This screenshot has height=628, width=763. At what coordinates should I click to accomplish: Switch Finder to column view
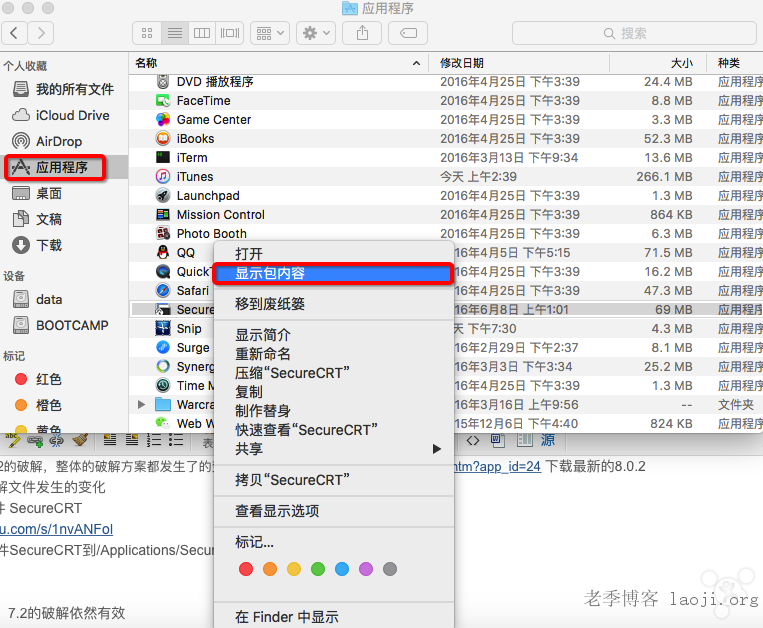202,33
